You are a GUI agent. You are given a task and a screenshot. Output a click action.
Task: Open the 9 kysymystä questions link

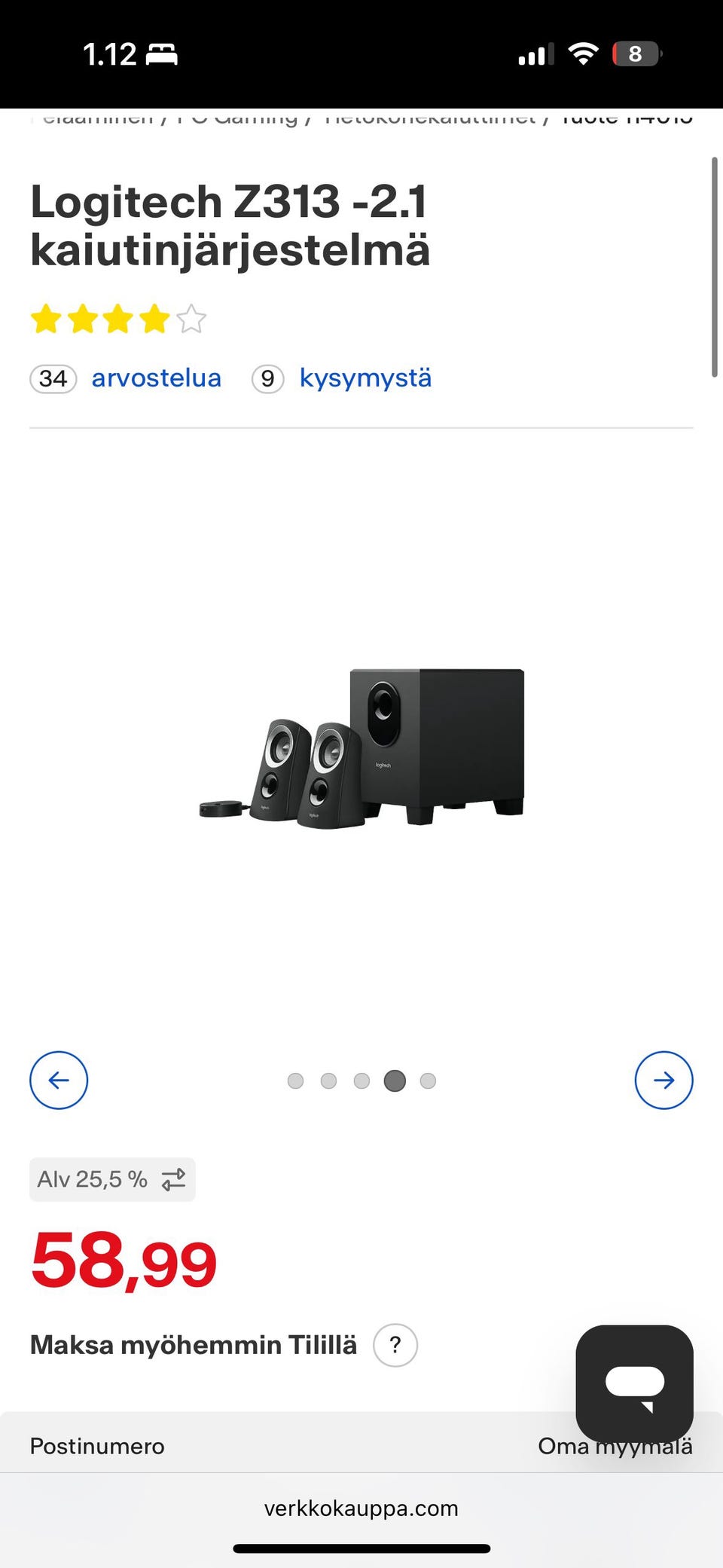[342, 378]
